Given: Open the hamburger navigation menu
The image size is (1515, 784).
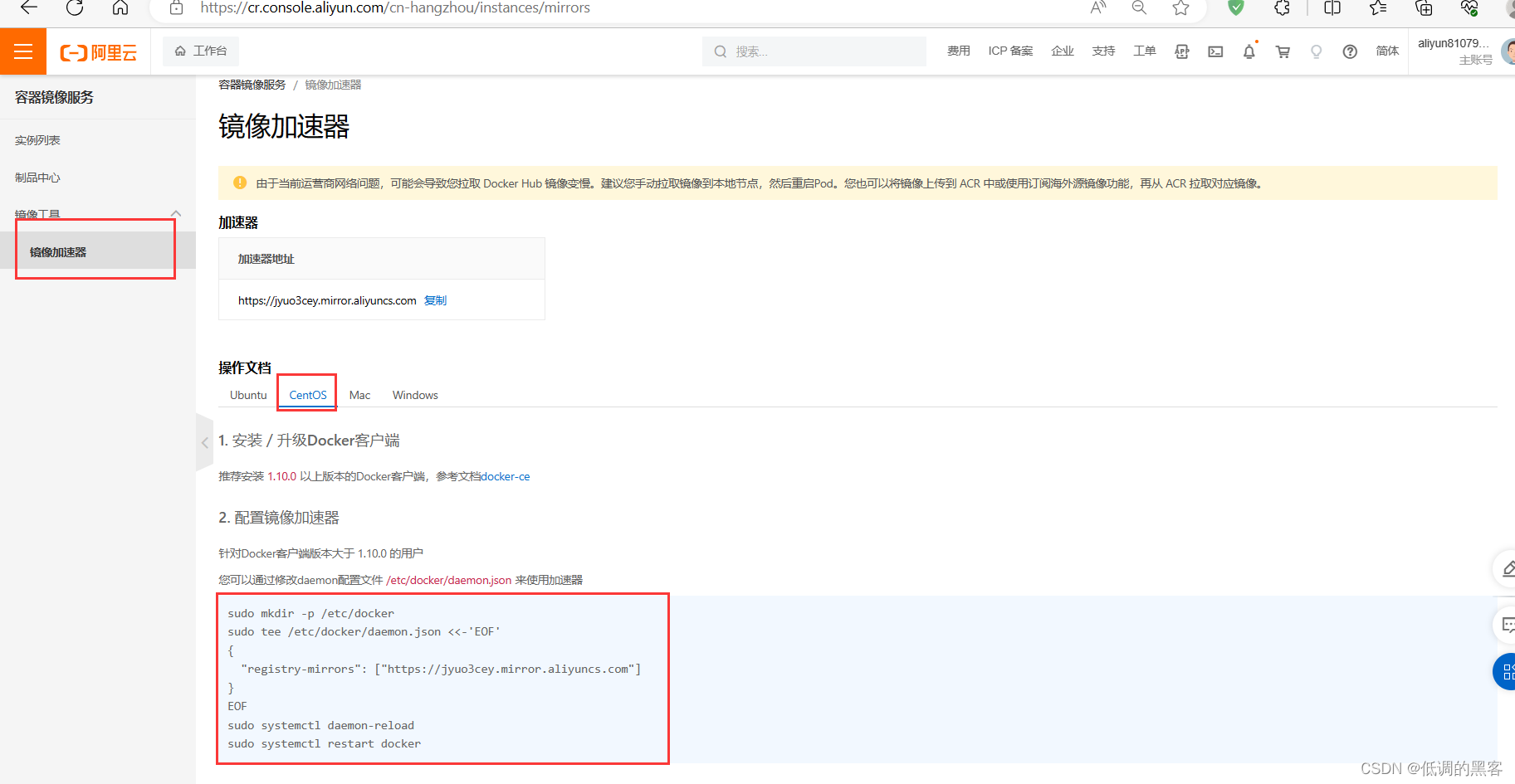Looking at the screenshot, I should [x=23, y=51].
